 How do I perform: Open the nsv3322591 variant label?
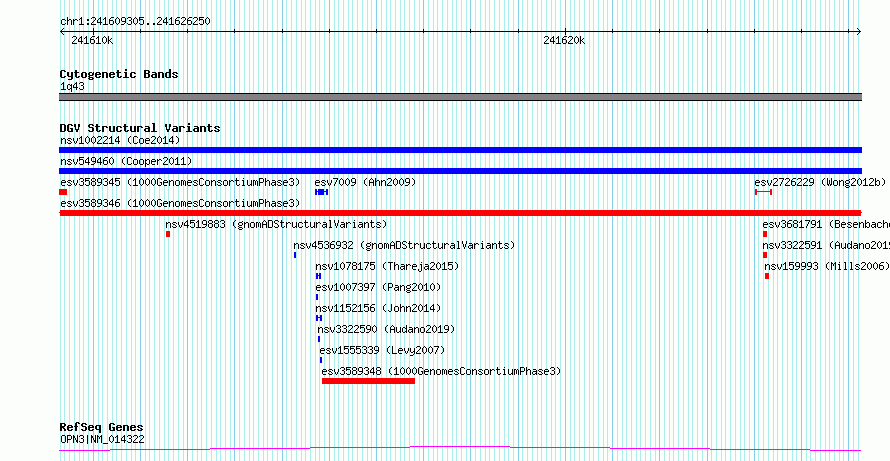coord(826,245)
